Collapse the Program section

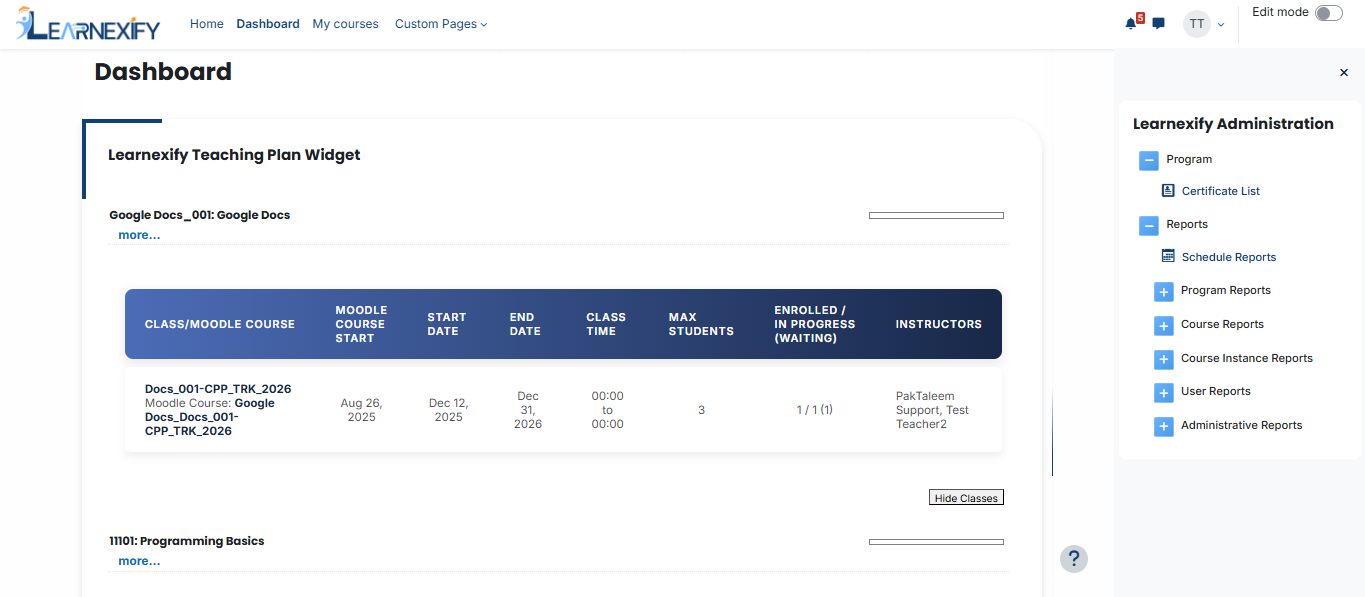coord(1149,160)
